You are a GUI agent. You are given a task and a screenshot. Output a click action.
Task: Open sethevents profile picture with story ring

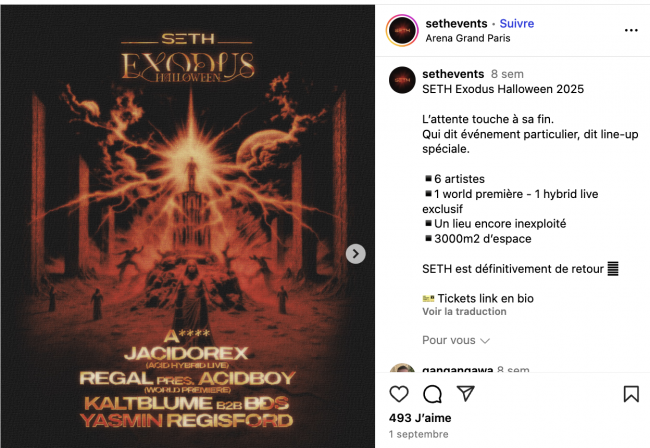(x=402, y=31)
